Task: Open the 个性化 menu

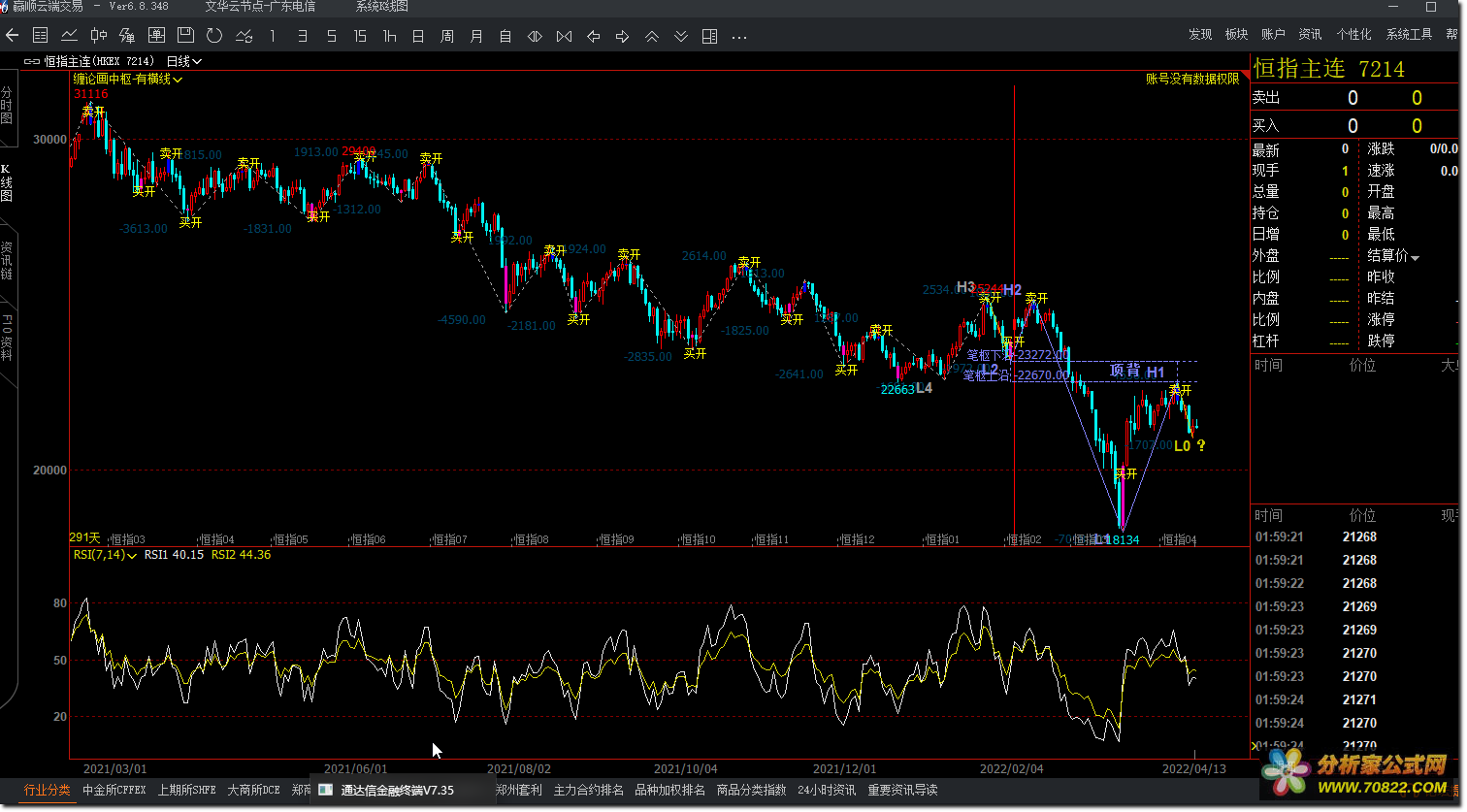Action: 1353,35
